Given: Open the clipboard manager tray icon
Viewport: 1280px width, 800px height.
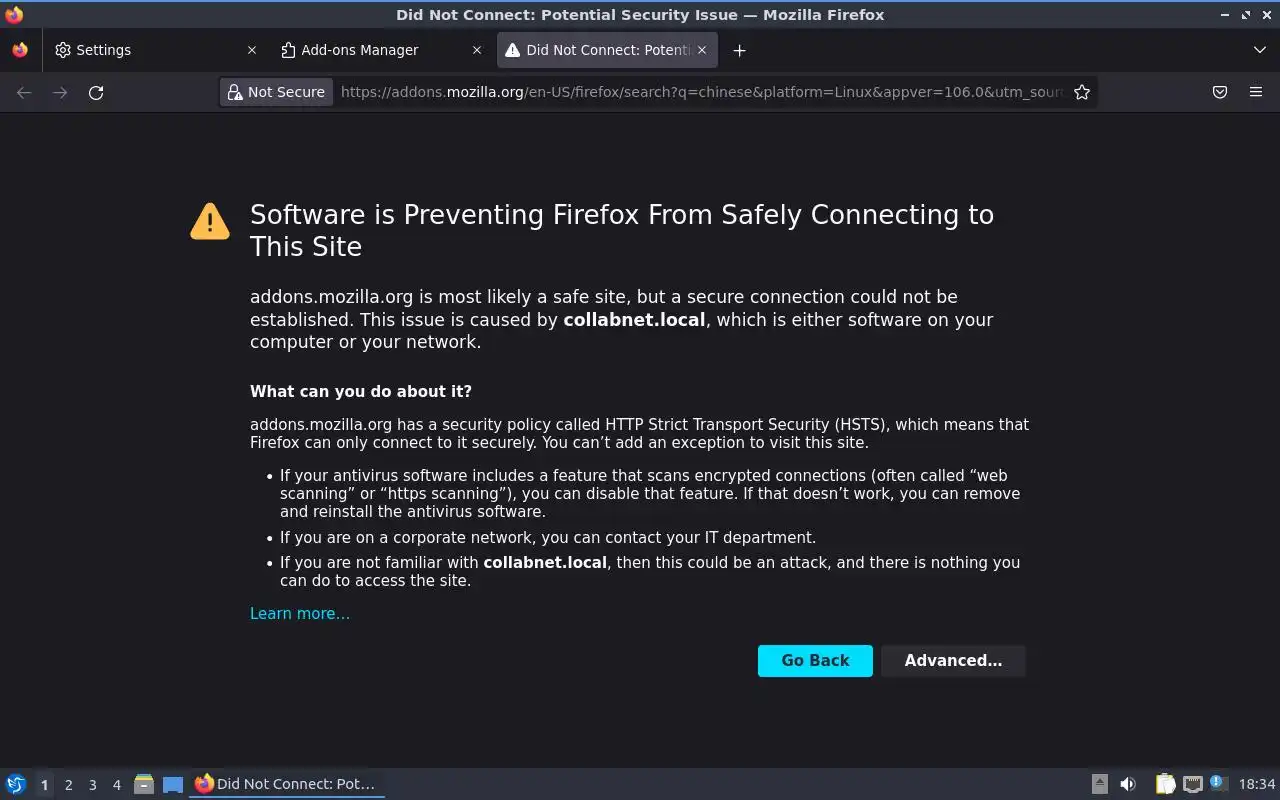Looking at the screenshot, I should pos(1165,784).
